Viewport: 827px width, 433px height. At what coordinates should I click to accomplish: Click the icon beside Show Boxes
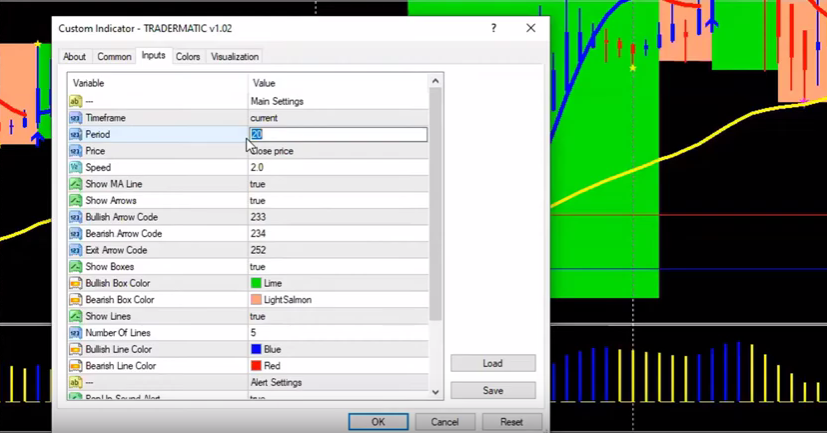75,267
